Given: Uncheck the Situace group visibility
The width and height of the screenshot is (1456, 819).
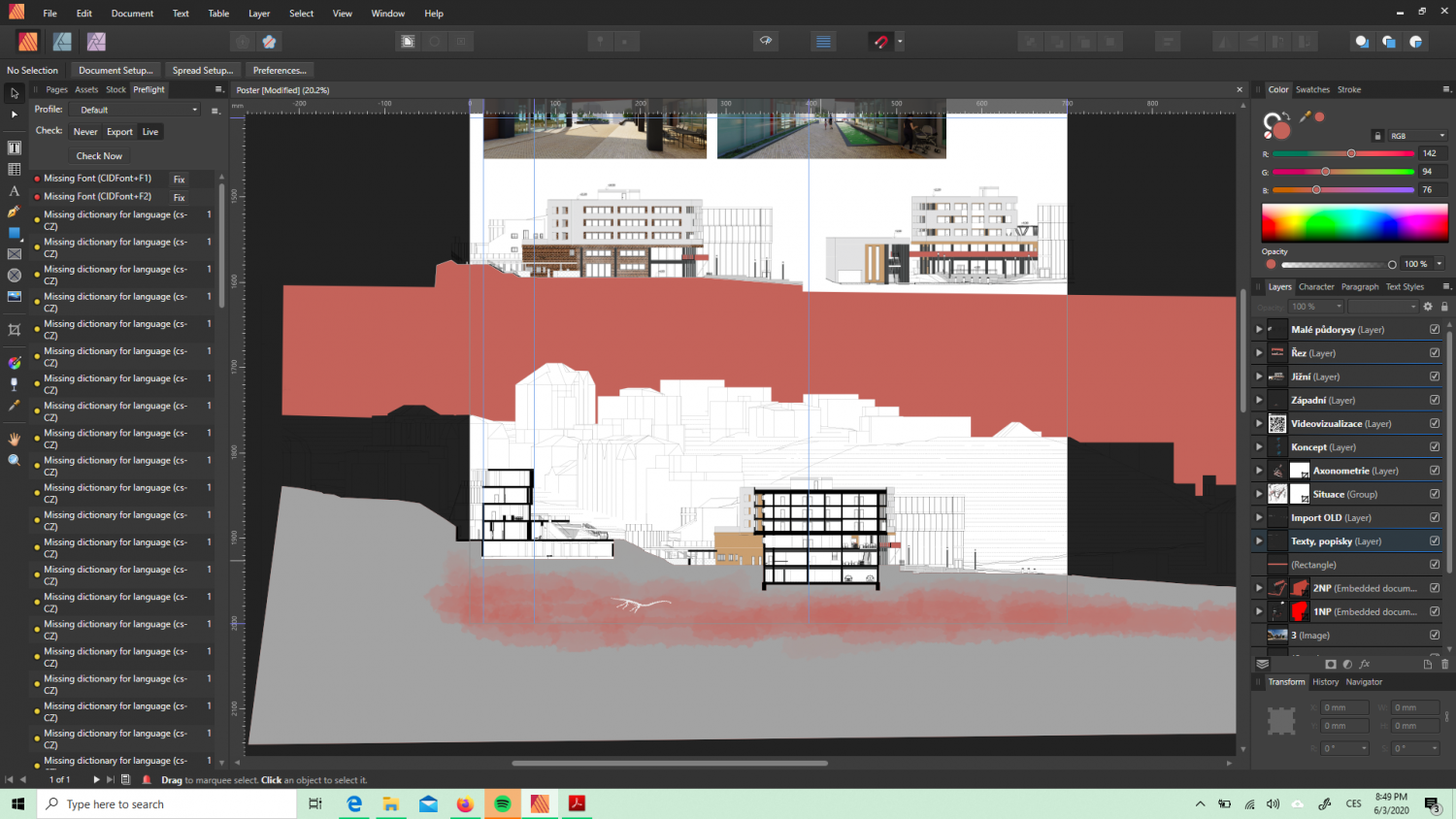Looking at the screenshot, I should pyautogui.click(x=1435, y=494).
